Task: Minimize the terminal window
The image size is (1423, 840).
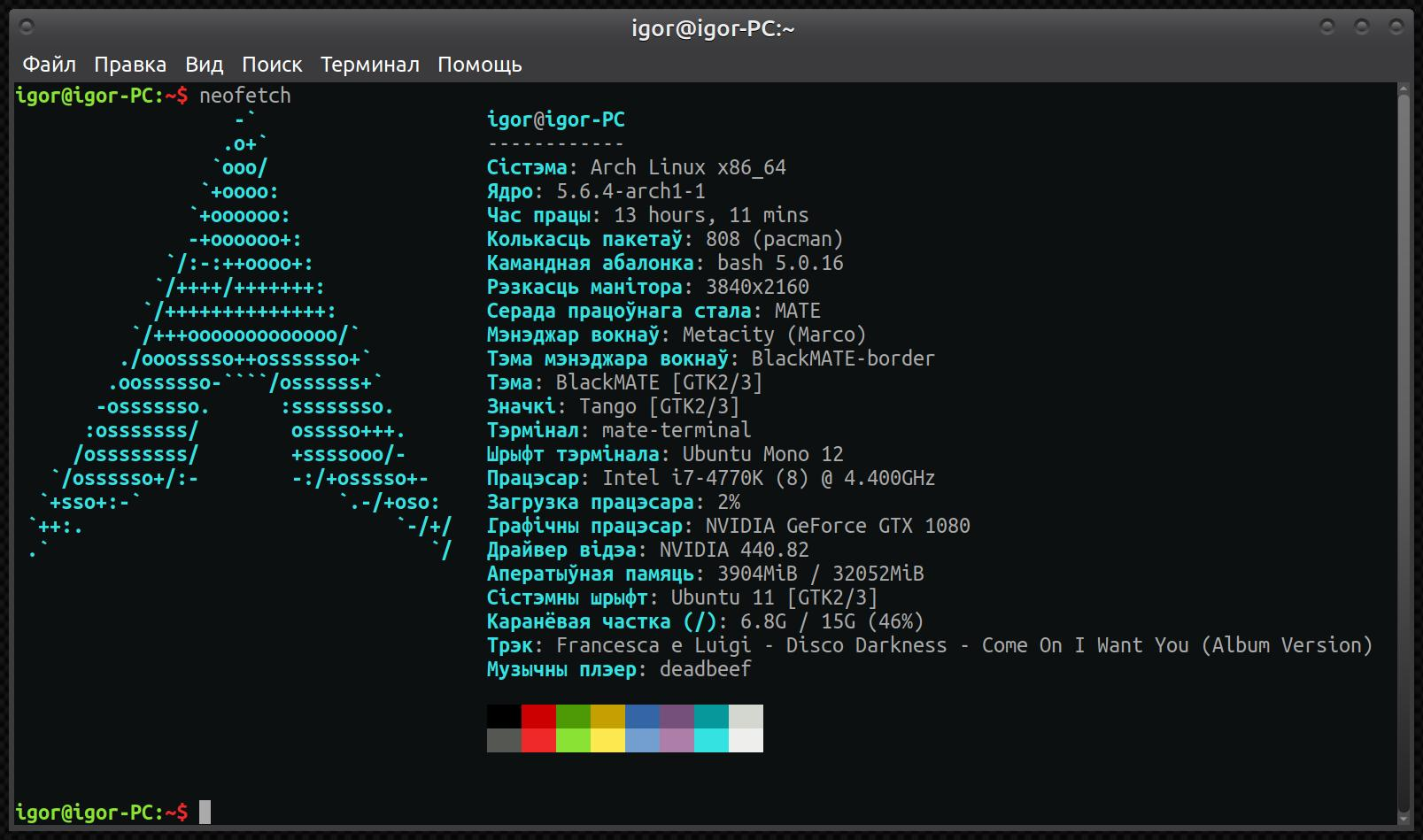Action: tap(1327, 27)
